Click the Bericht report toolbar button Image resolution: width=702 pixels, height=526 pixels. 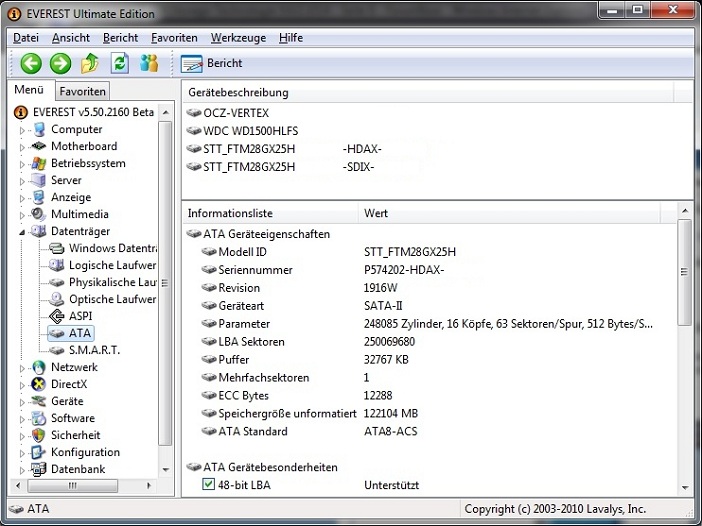(211, 63)
